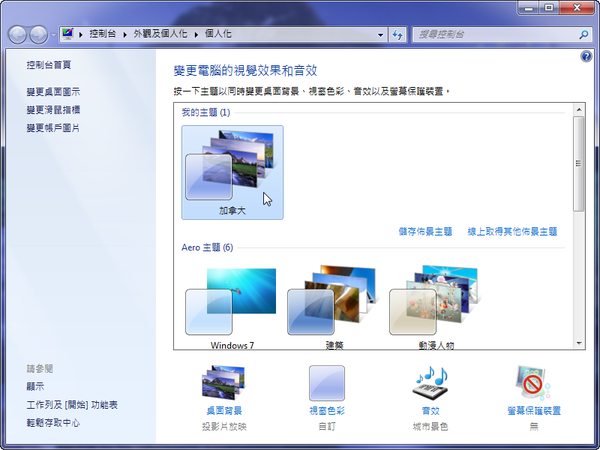Select the Windows 7 Aero theme
This screenshot has height=450, width=600.
[232, 306]
